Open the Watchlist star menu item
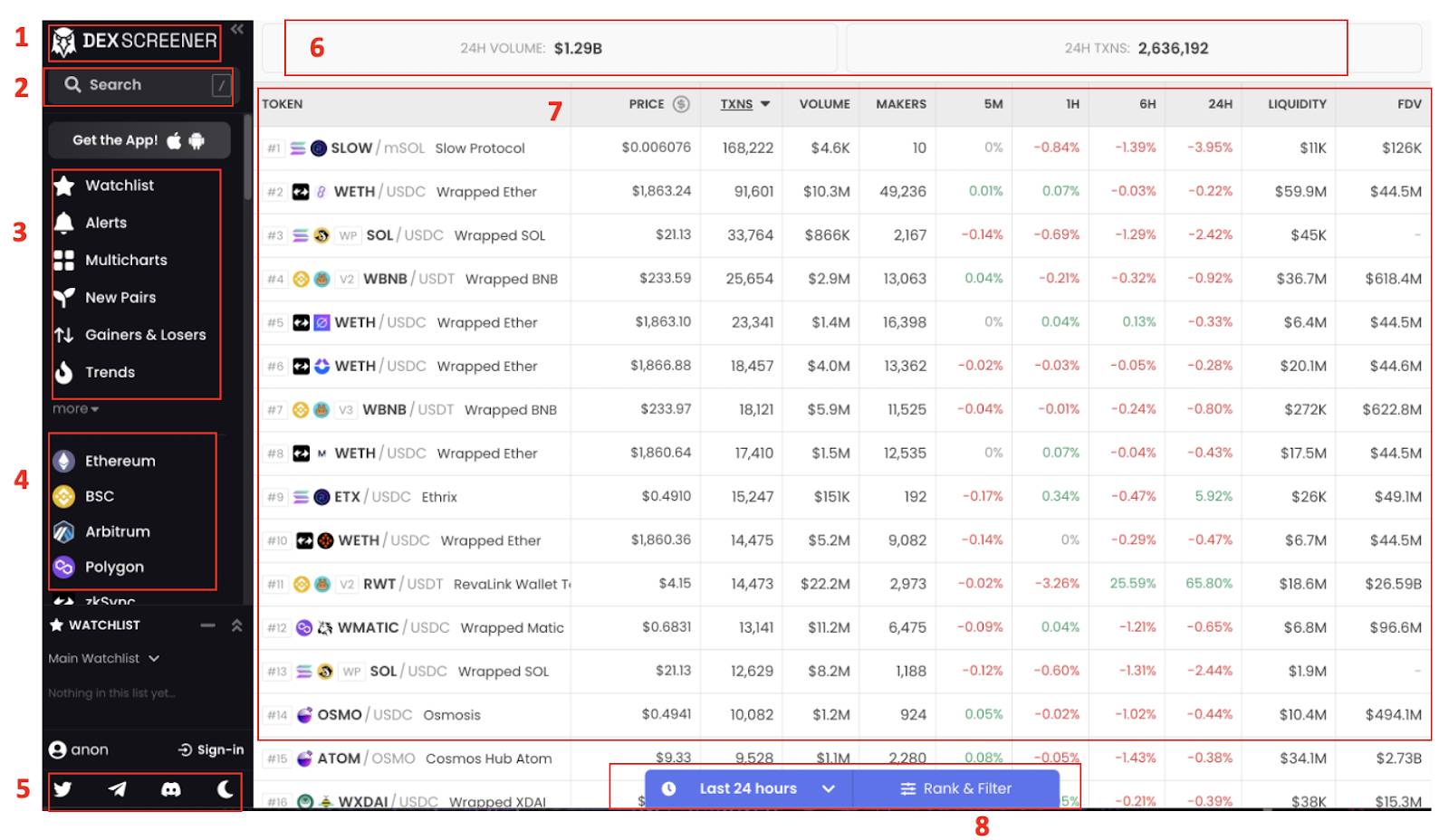1449x840 pixels. [x=103, y=186]
